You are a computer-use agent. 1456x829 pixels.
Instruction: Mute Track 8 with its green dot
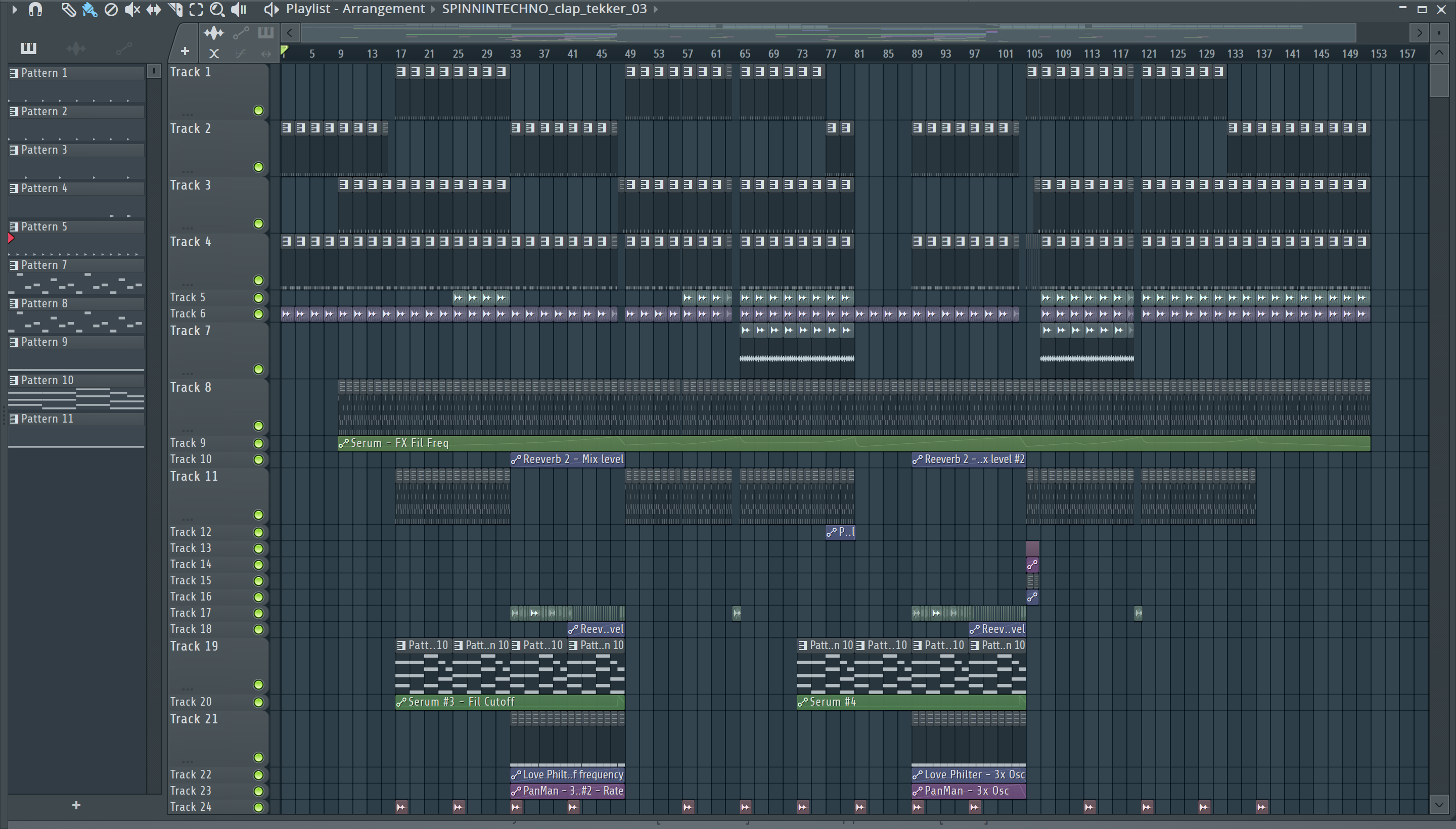pos(258,426)
